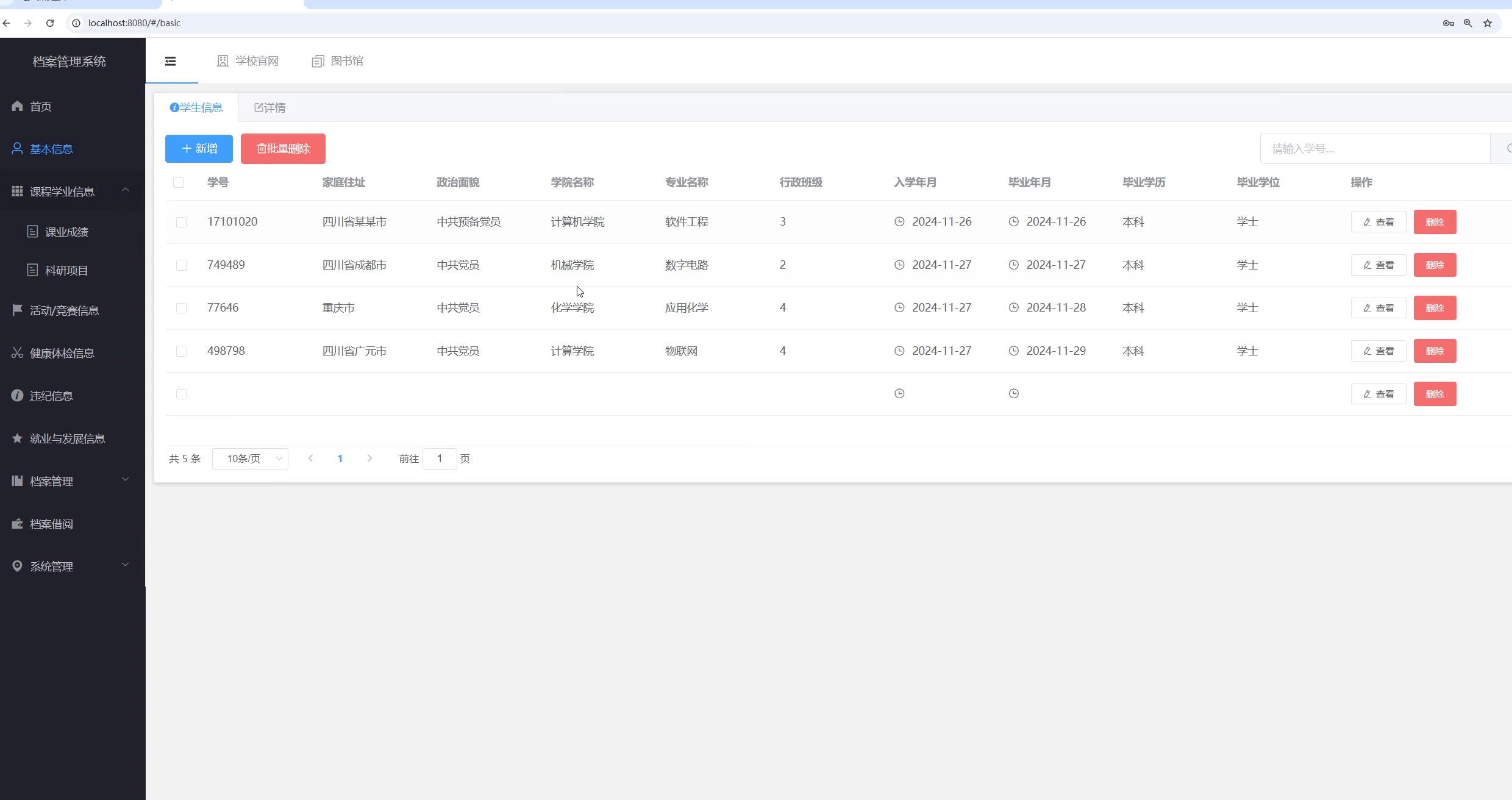Delete student 77646 with 删除 button

(1435, 308)
